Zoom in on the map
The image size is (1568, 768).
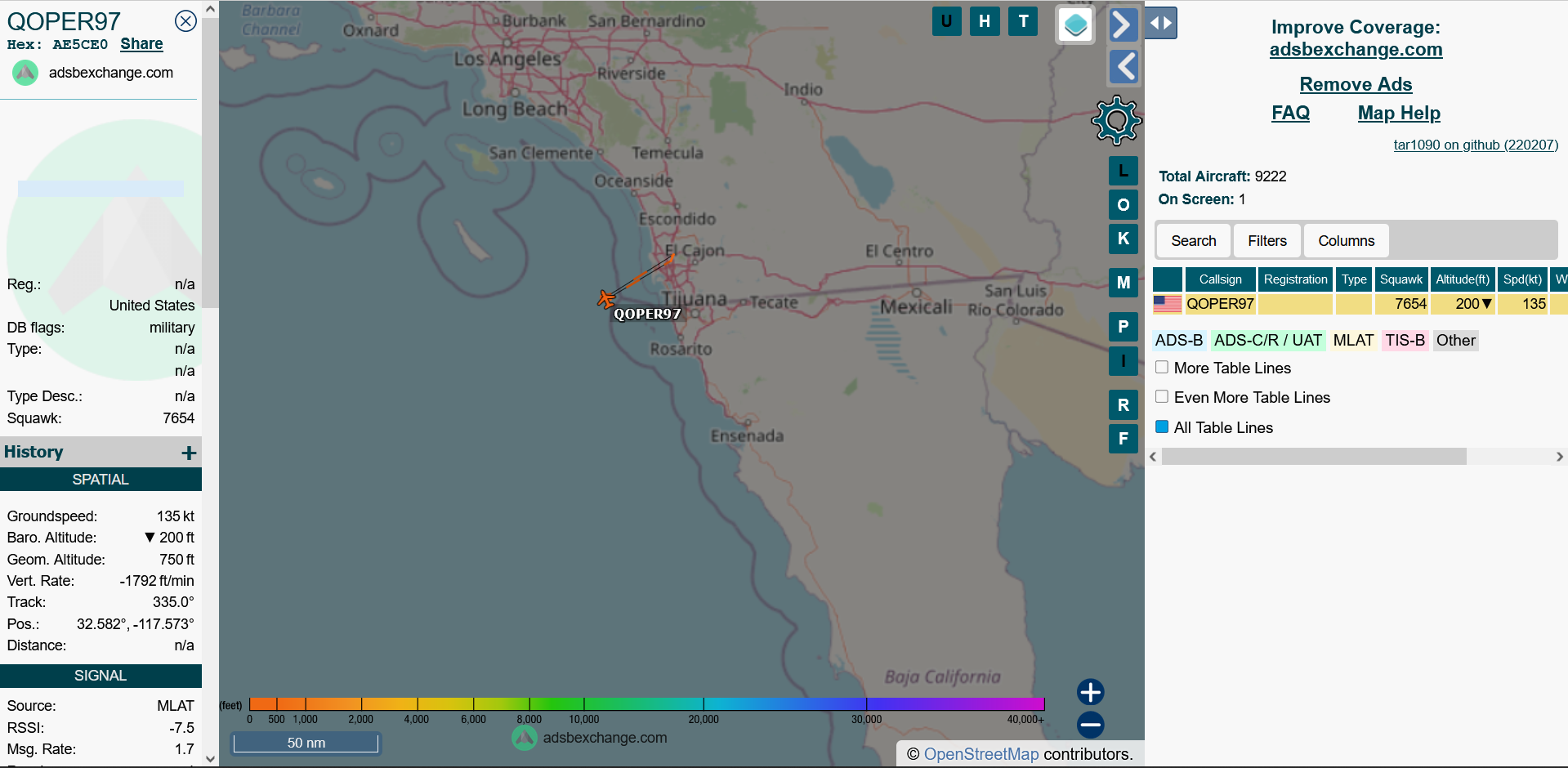[1091, 692]
